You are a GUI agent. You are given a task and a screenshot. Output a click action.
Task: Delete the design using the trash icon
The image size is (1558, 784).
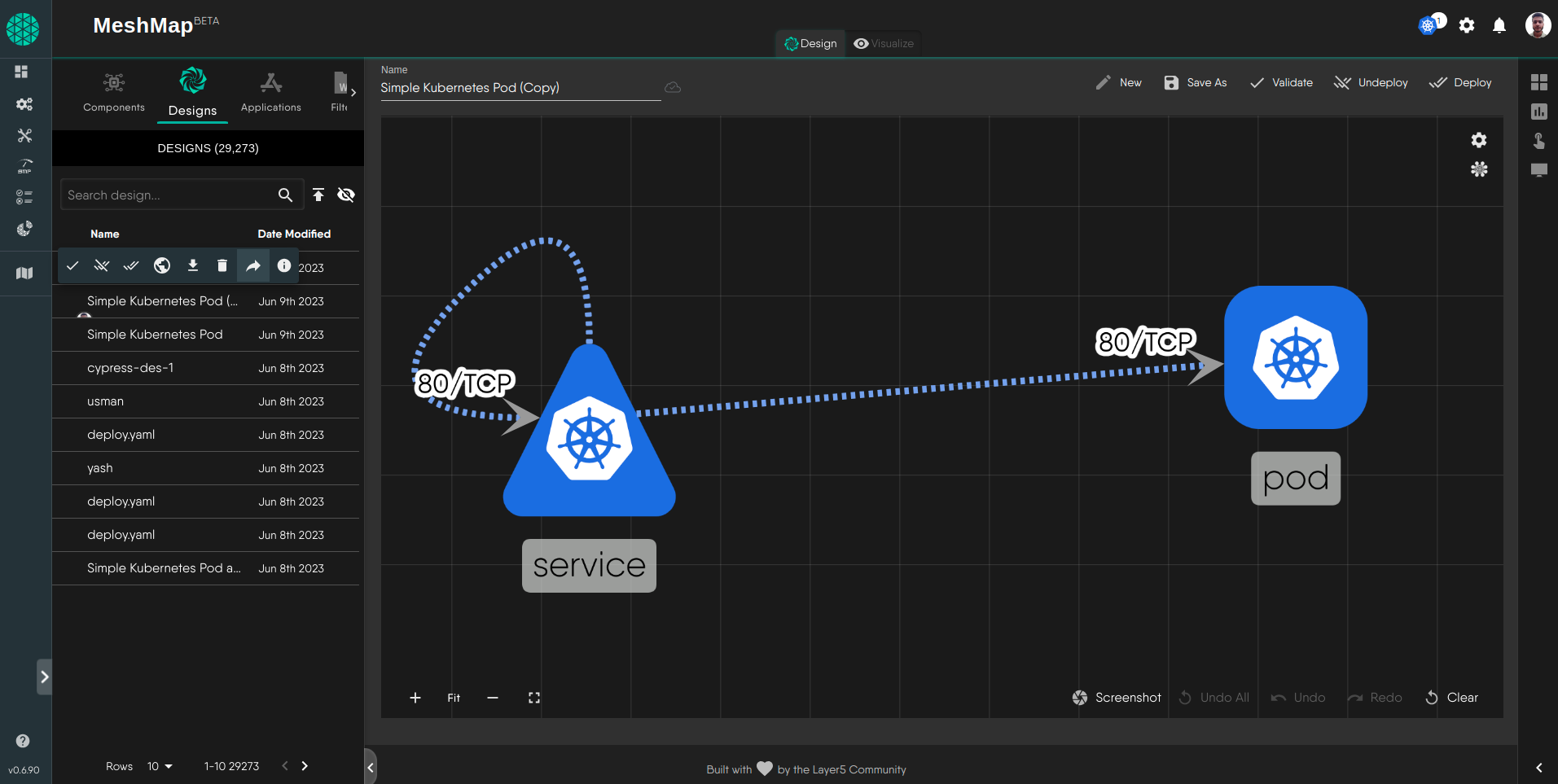pyautogui.click(x=222, y=265)
